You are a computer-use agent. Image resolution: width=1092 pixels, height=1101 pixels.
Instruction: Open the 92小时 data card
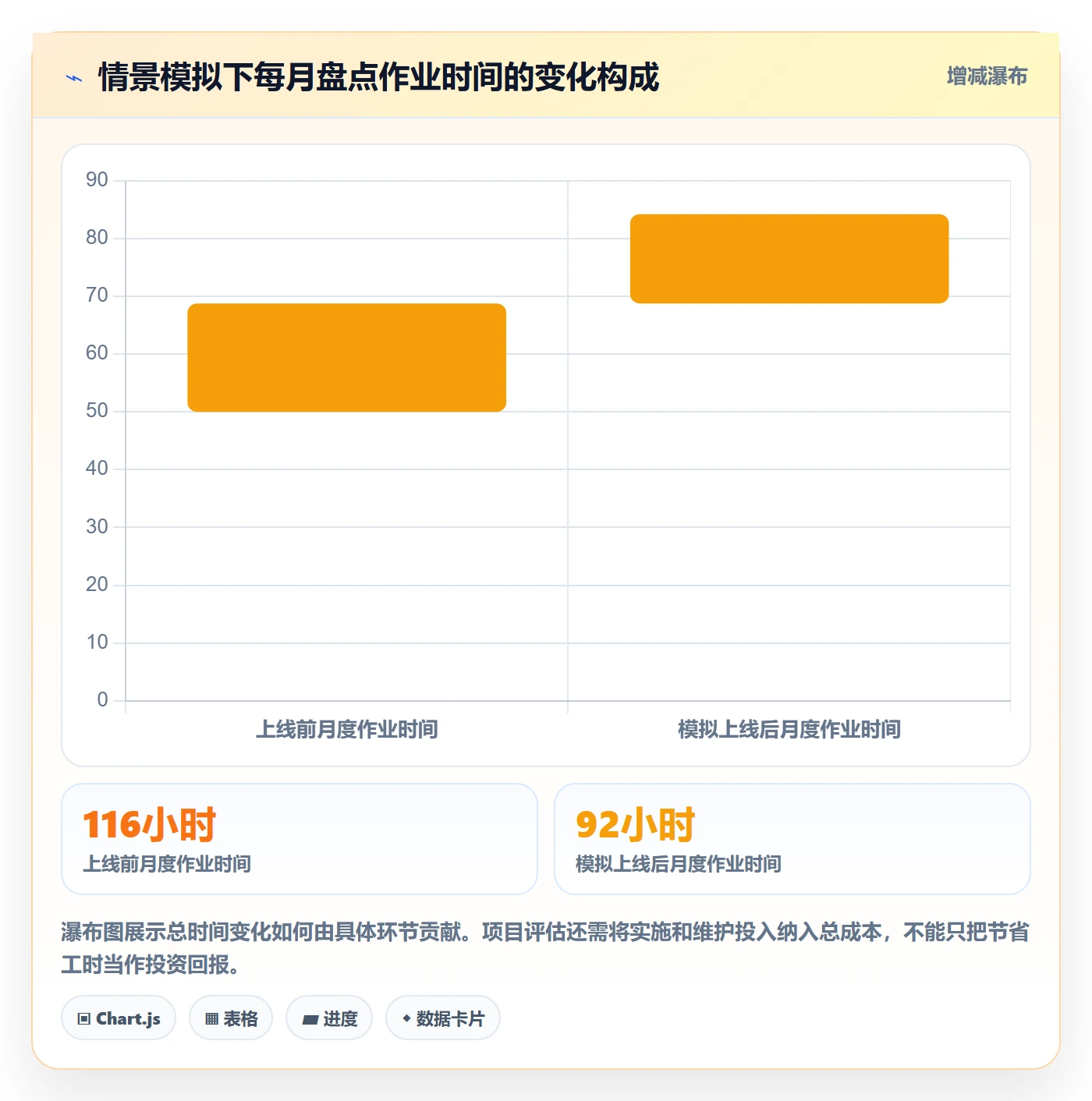coord(792,839)
